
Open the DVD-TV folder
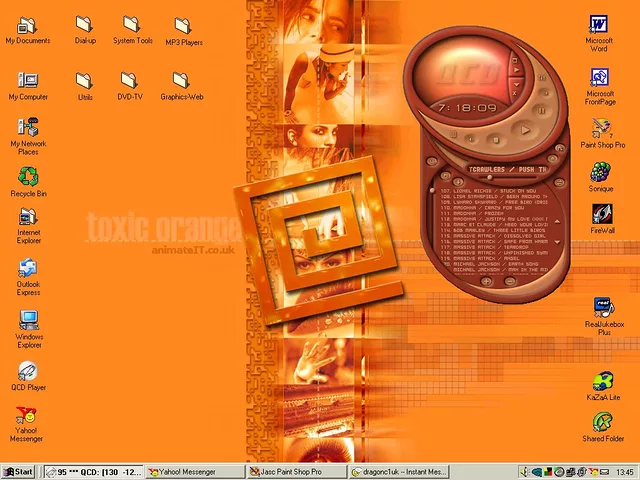[130, 86]
